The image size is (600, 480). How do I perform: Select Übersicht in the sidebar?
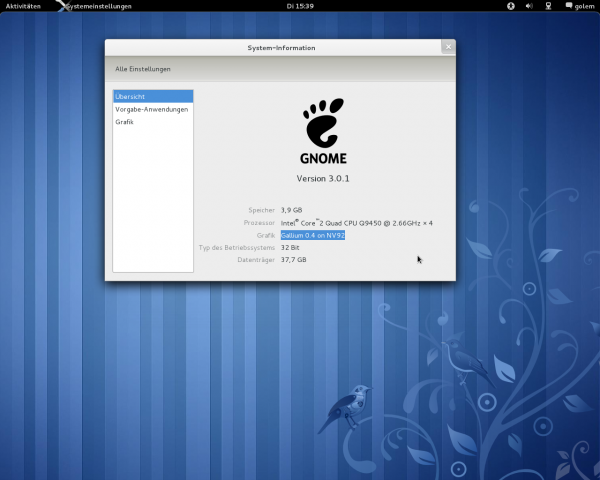(153, 96)
